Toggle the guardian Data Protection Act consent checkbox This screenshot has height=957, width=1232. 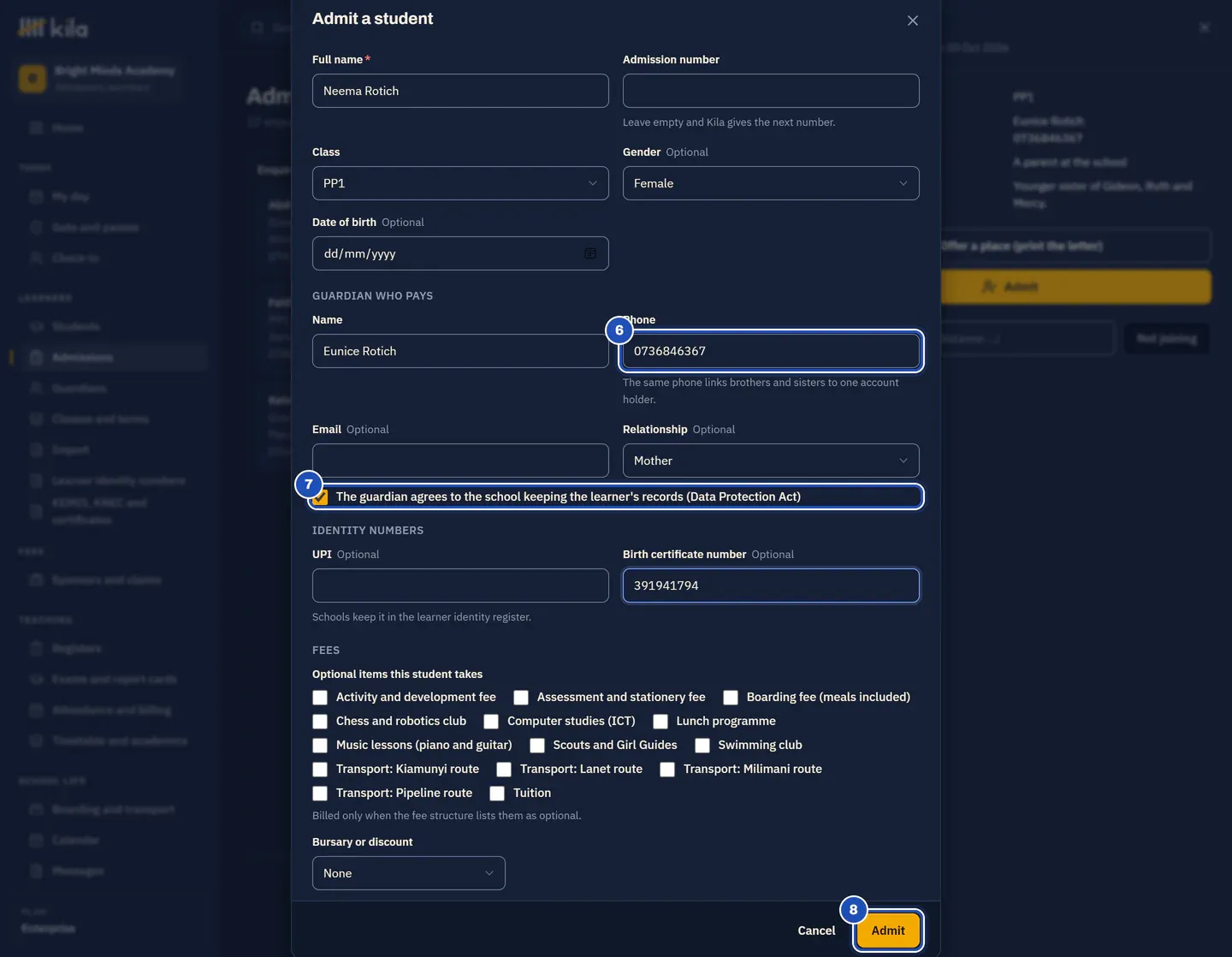[x=321, y=497]
